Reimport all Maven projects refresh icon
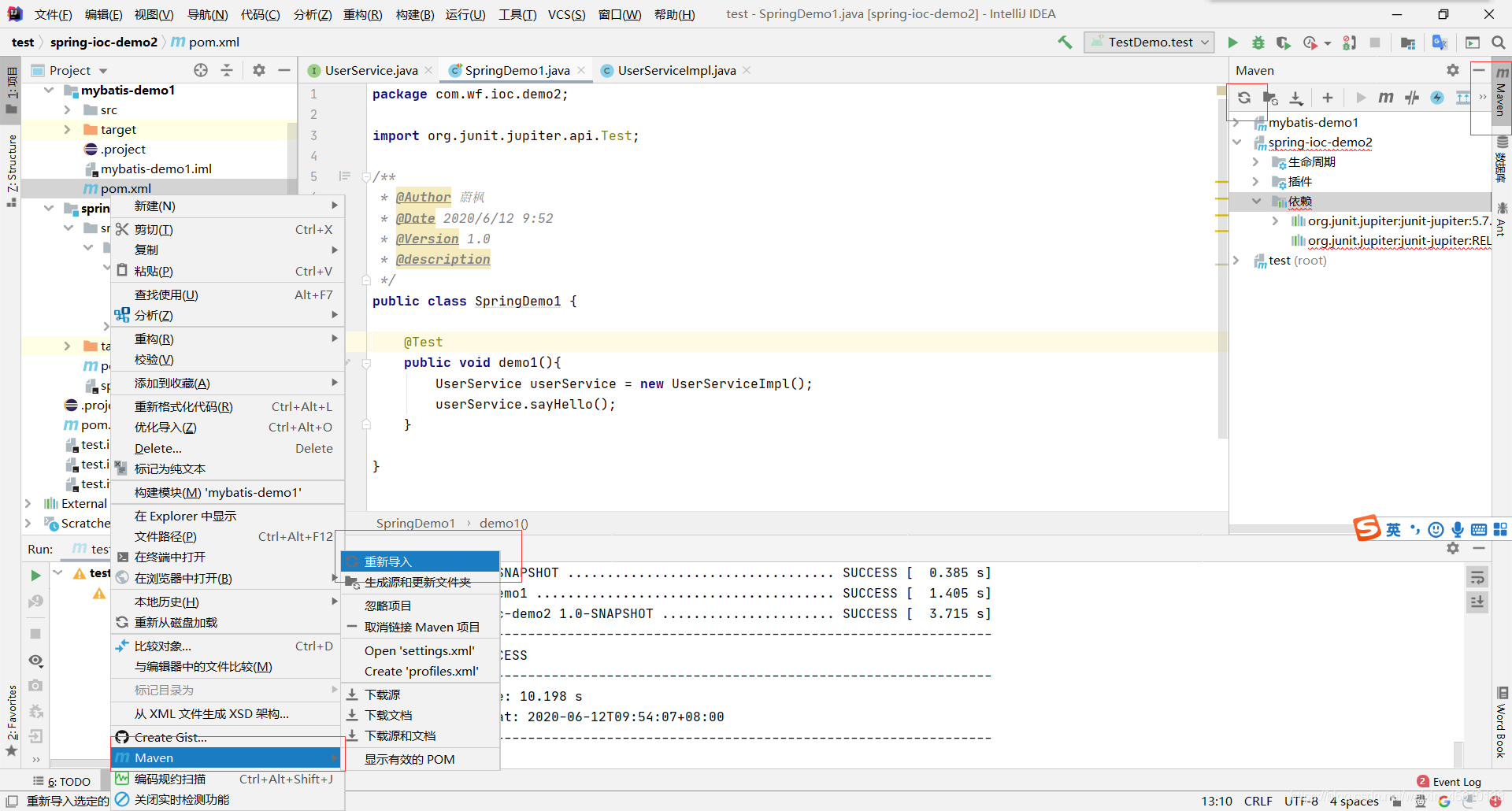 [1244, 98]
